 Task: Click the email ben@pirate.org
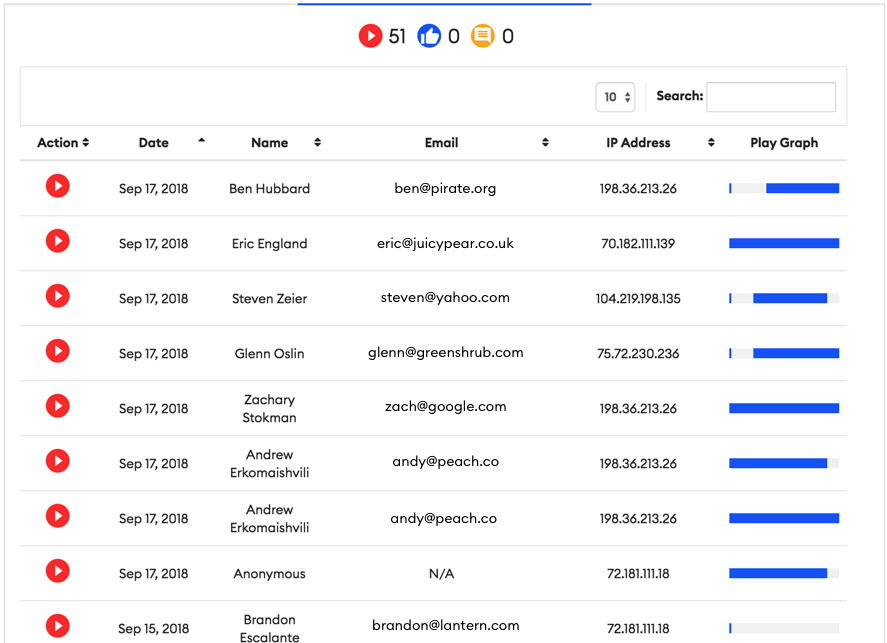(445, 188)
